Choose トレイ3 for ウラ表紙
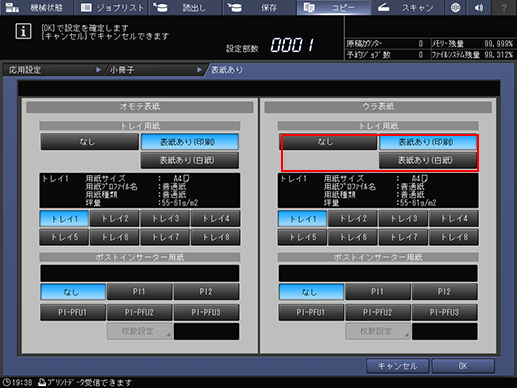 (404, 219)
